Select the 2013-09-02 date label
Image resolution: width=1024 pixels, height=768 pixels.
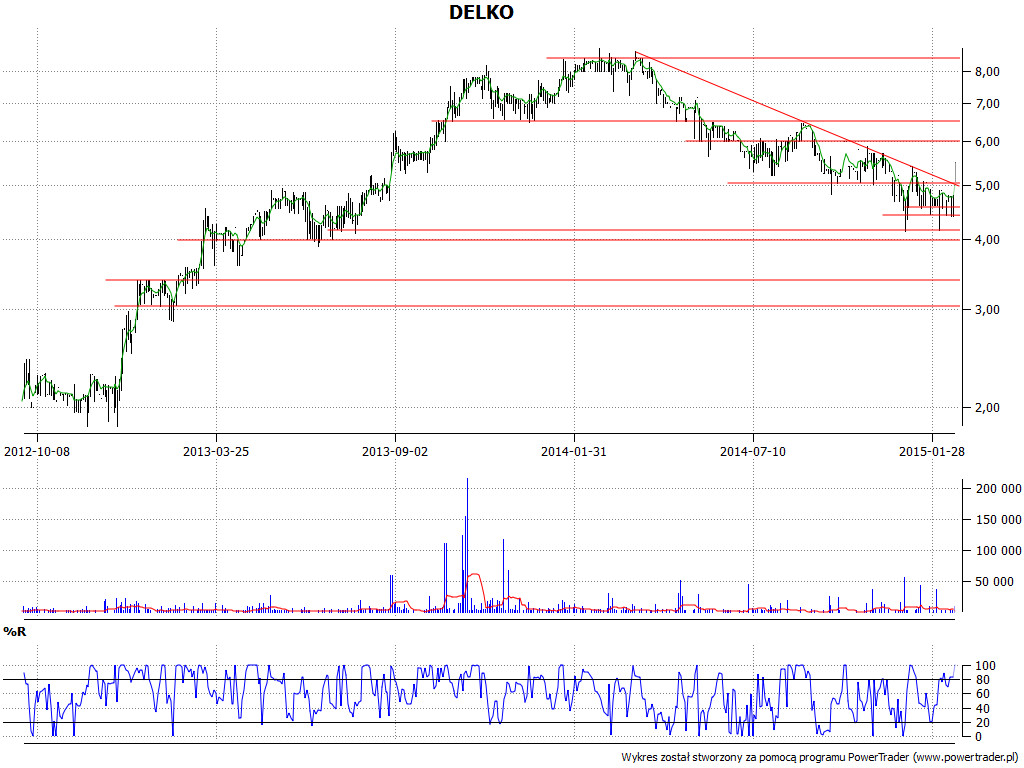click(x=395, y=451)
